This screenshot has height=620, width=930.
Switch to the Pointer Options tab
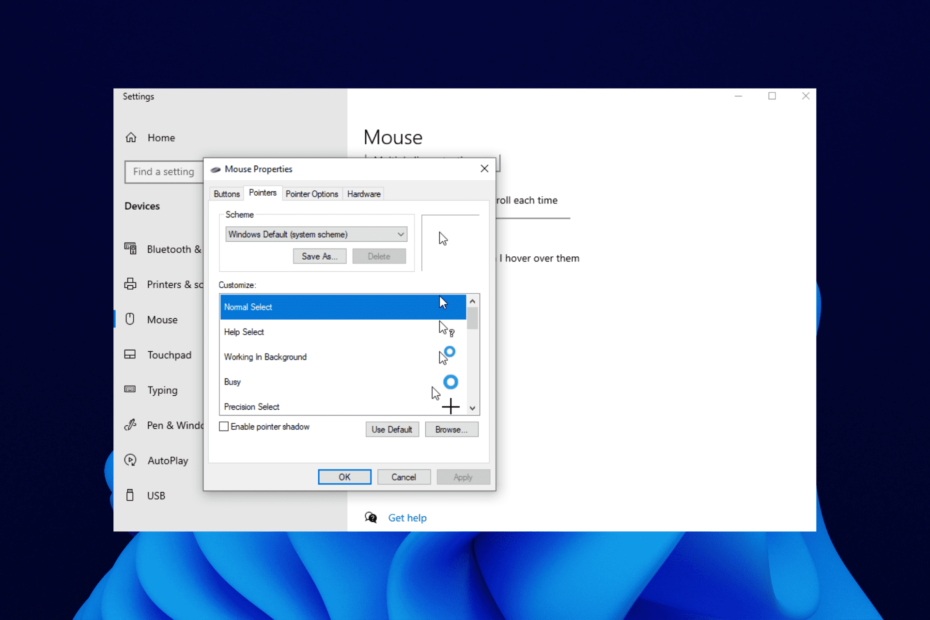311,193
